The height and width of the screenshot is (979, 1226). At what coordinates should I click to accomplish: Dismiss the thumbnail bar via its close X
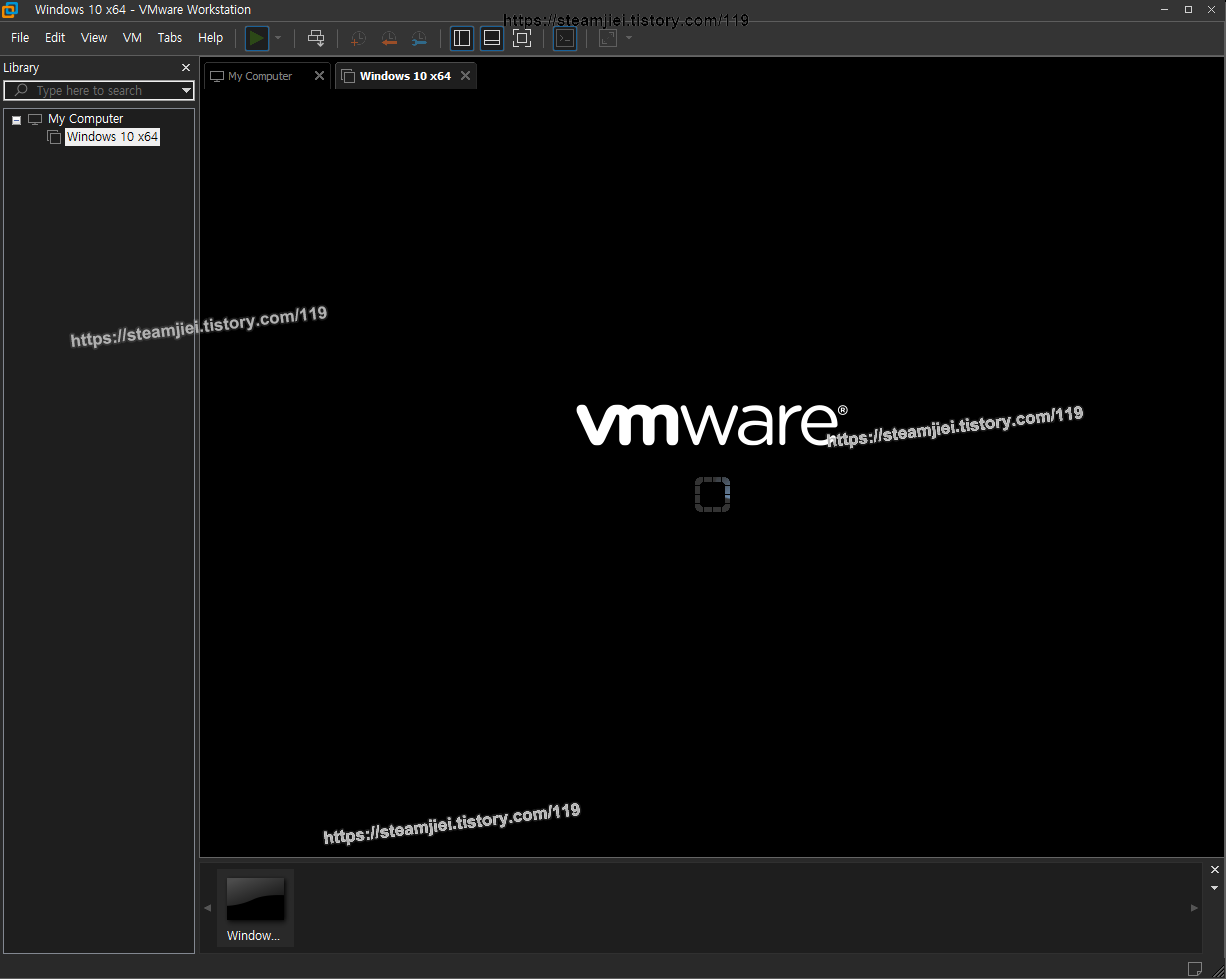point(1215,869)
